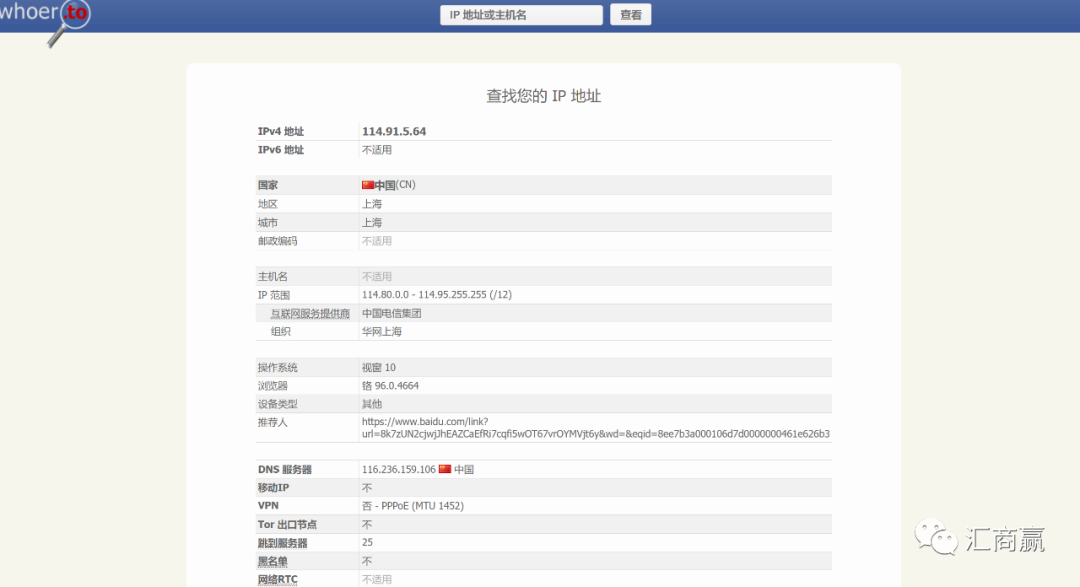
Task: Click the 互联网服务提供商 label
Action: point(310,313)
